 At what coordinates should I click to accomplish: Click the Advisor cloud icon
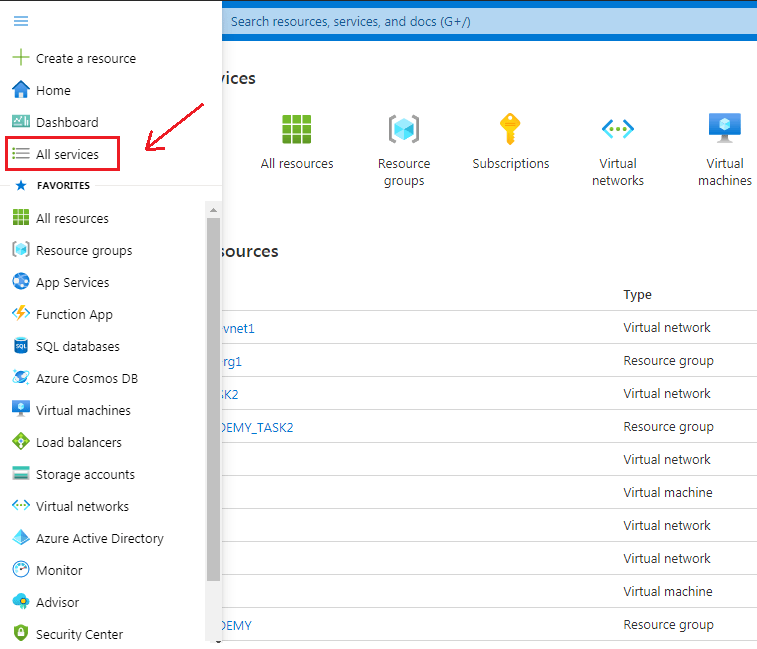pos(21,601)
